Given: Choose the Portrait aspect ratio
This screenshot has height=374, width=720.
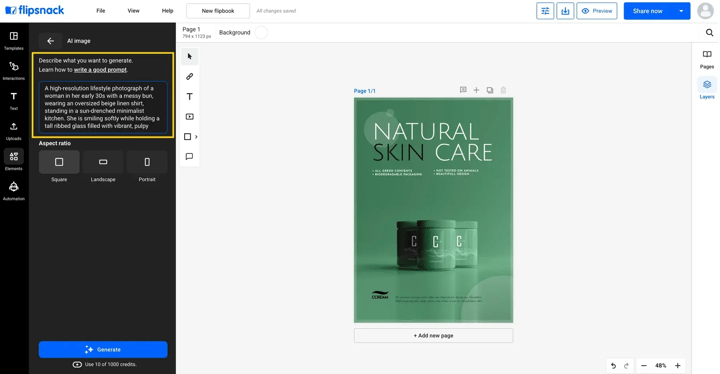Looking at the screenshot, I should click(x=147, y=162).
